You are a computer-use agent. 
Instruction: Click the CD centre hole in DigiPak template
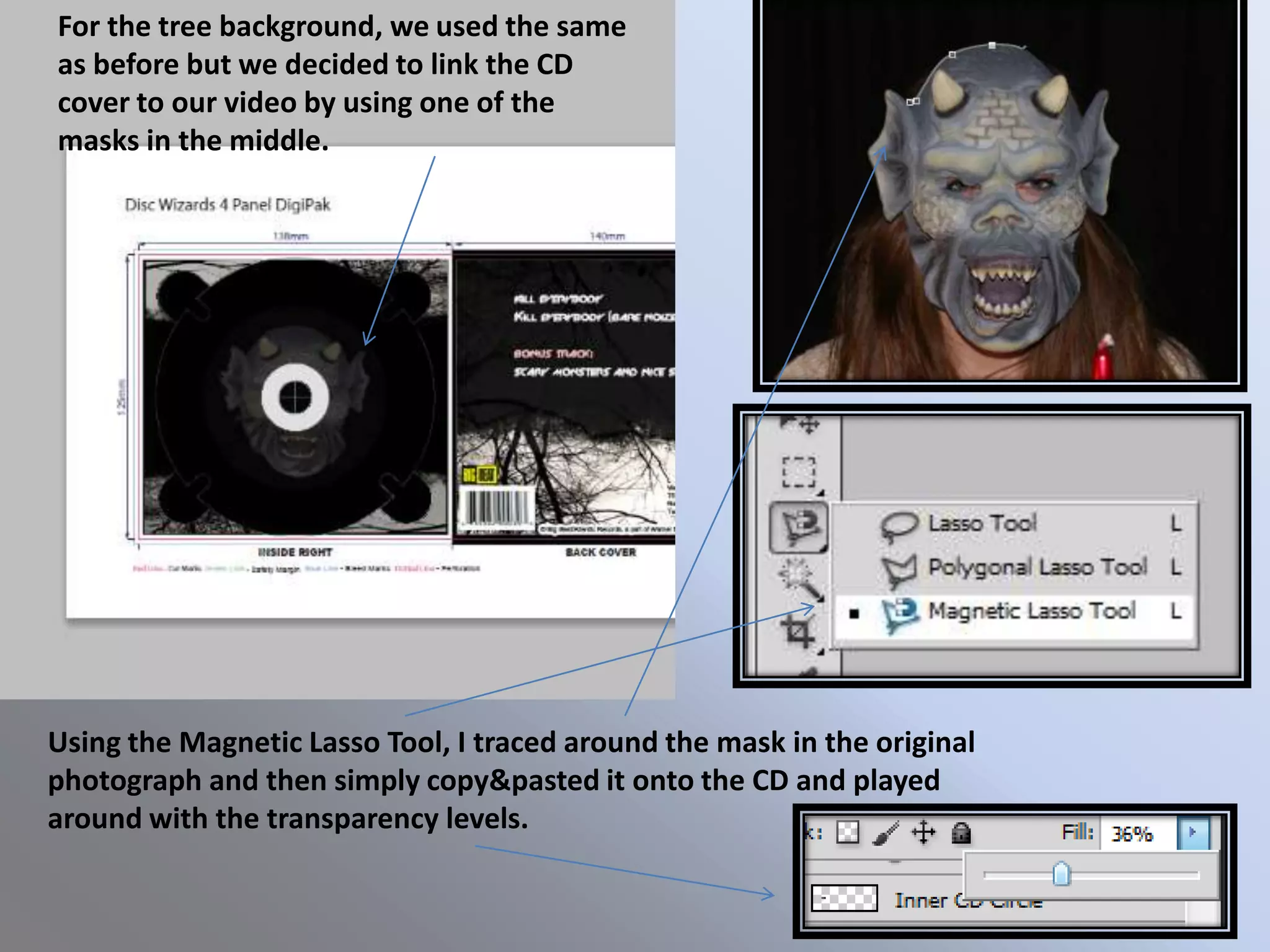coord(295,397)
